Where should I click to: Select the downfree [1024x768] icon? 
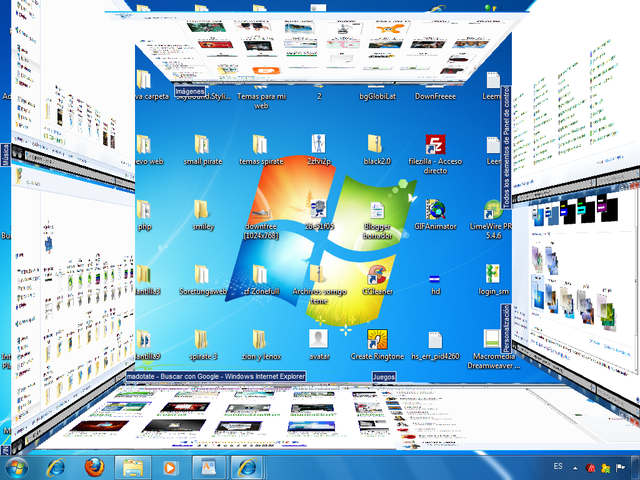pos(261,220)
